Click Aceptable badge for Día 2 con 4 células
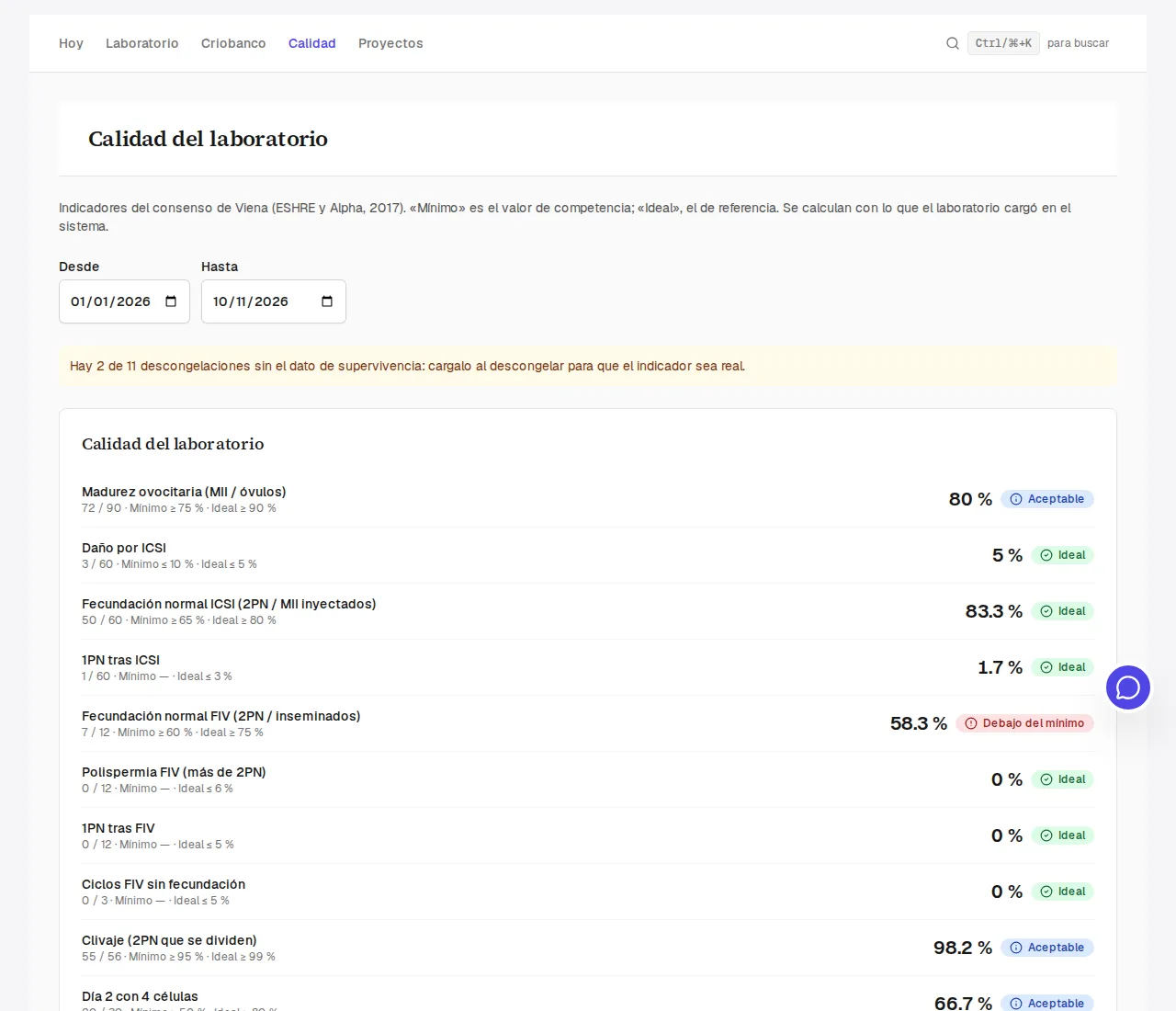Screen dimensions: 1176x1011 [1047, 1003]
